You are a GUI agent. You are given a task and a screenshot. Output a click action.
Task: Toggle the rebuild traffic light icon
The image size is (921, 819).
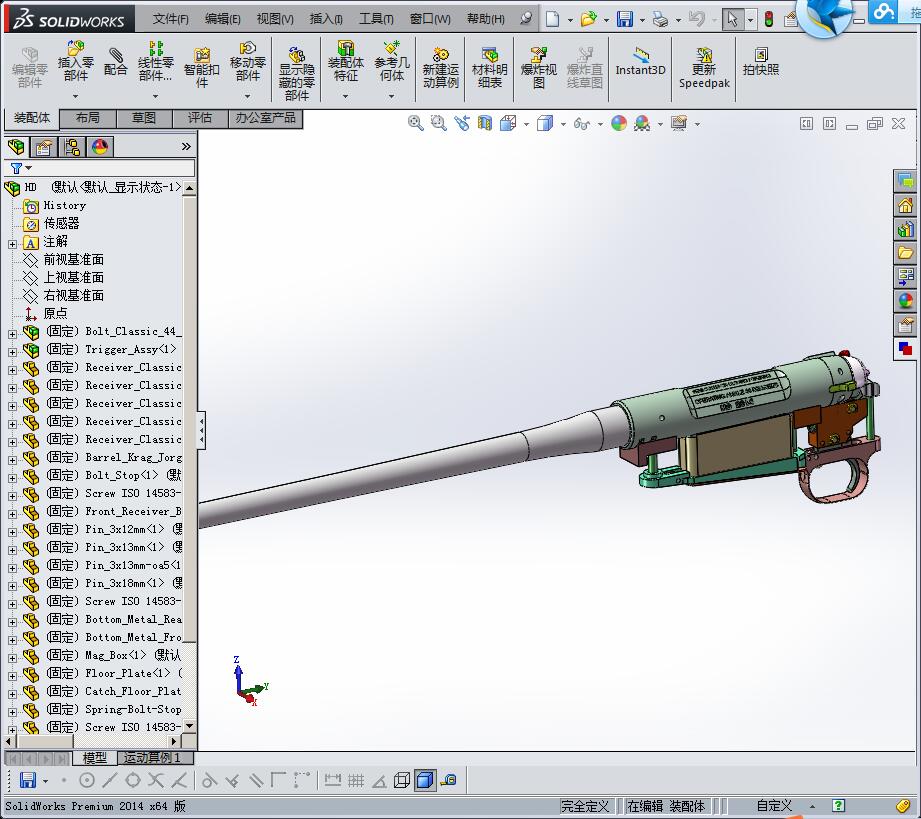tap(768, 19)
